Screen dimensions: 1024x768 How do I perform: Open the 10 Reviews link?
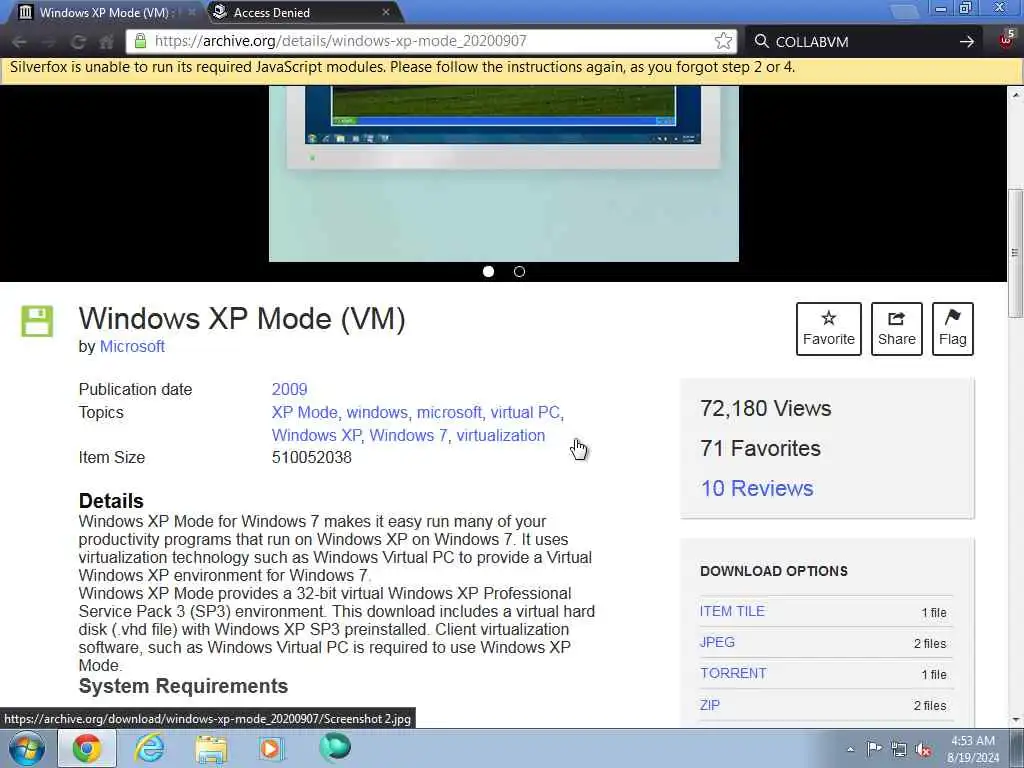tap(757, 488)
